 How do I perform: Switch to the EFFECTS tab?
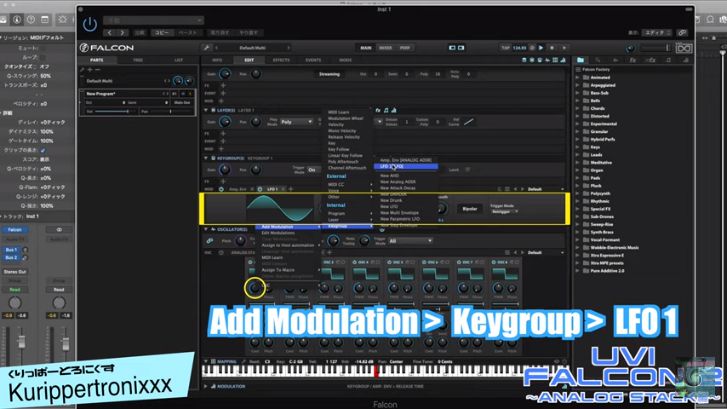click(x=281, y=60)
